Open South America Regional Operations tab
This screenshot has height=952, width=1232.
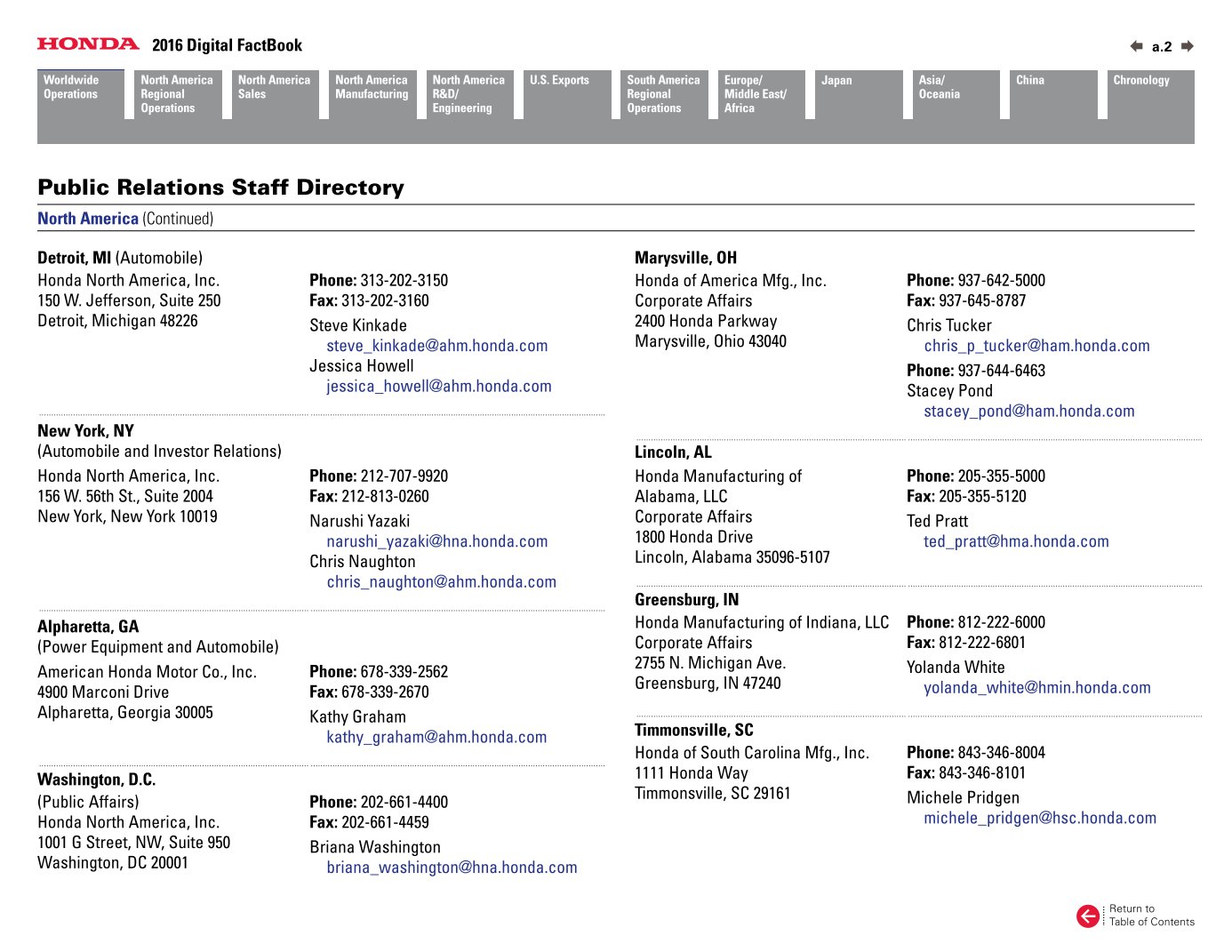point(664,94)
